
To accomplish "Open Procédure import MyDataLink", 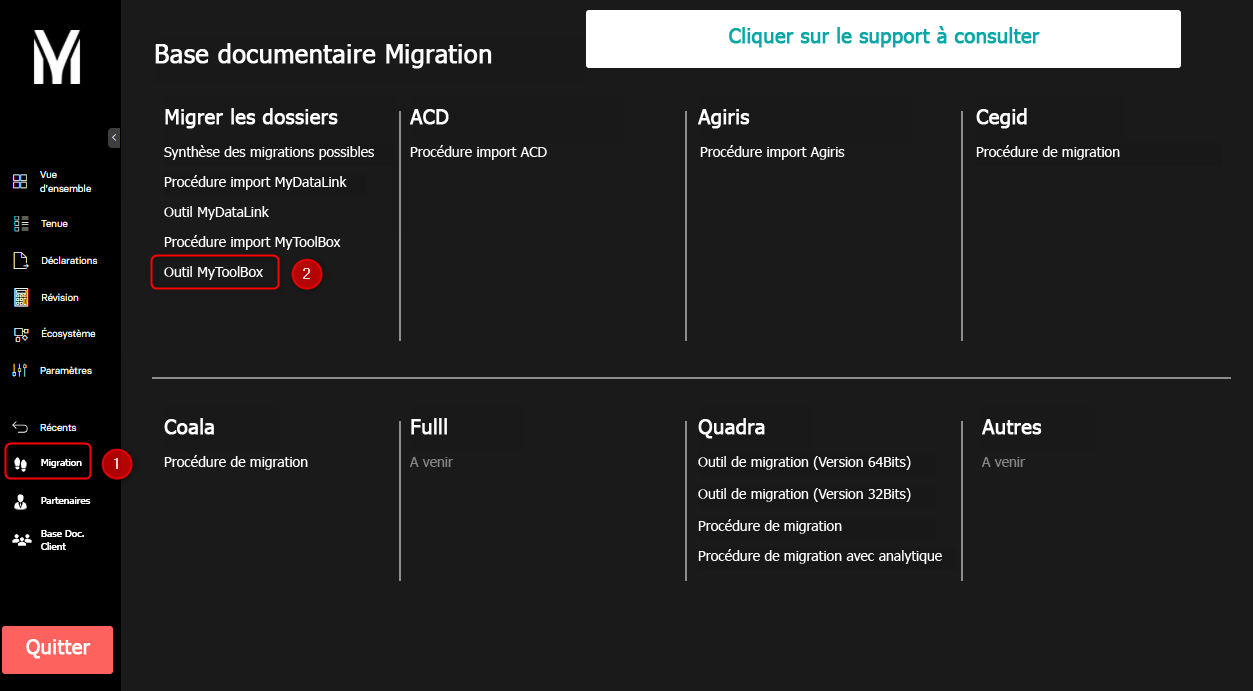I will (x=254, y=182).
